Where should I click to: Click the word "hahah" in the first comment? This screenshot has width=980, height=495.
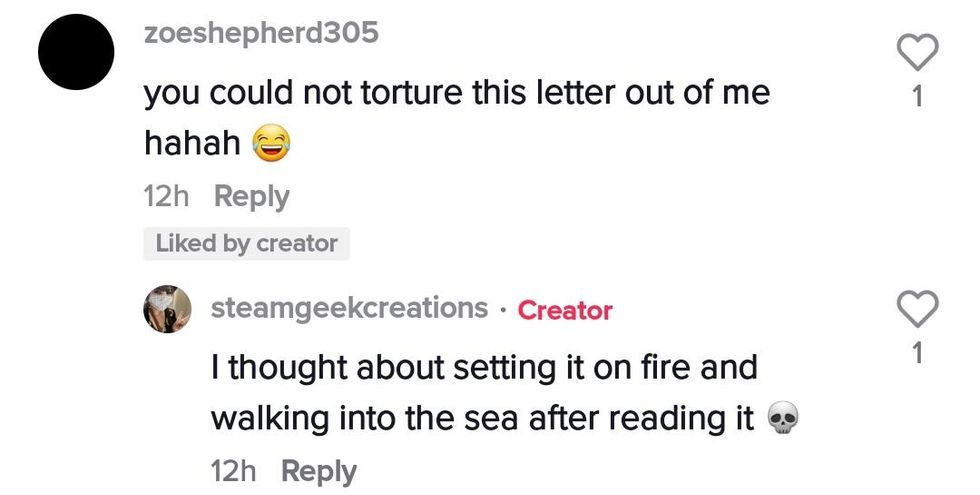[x=193, y=145]
